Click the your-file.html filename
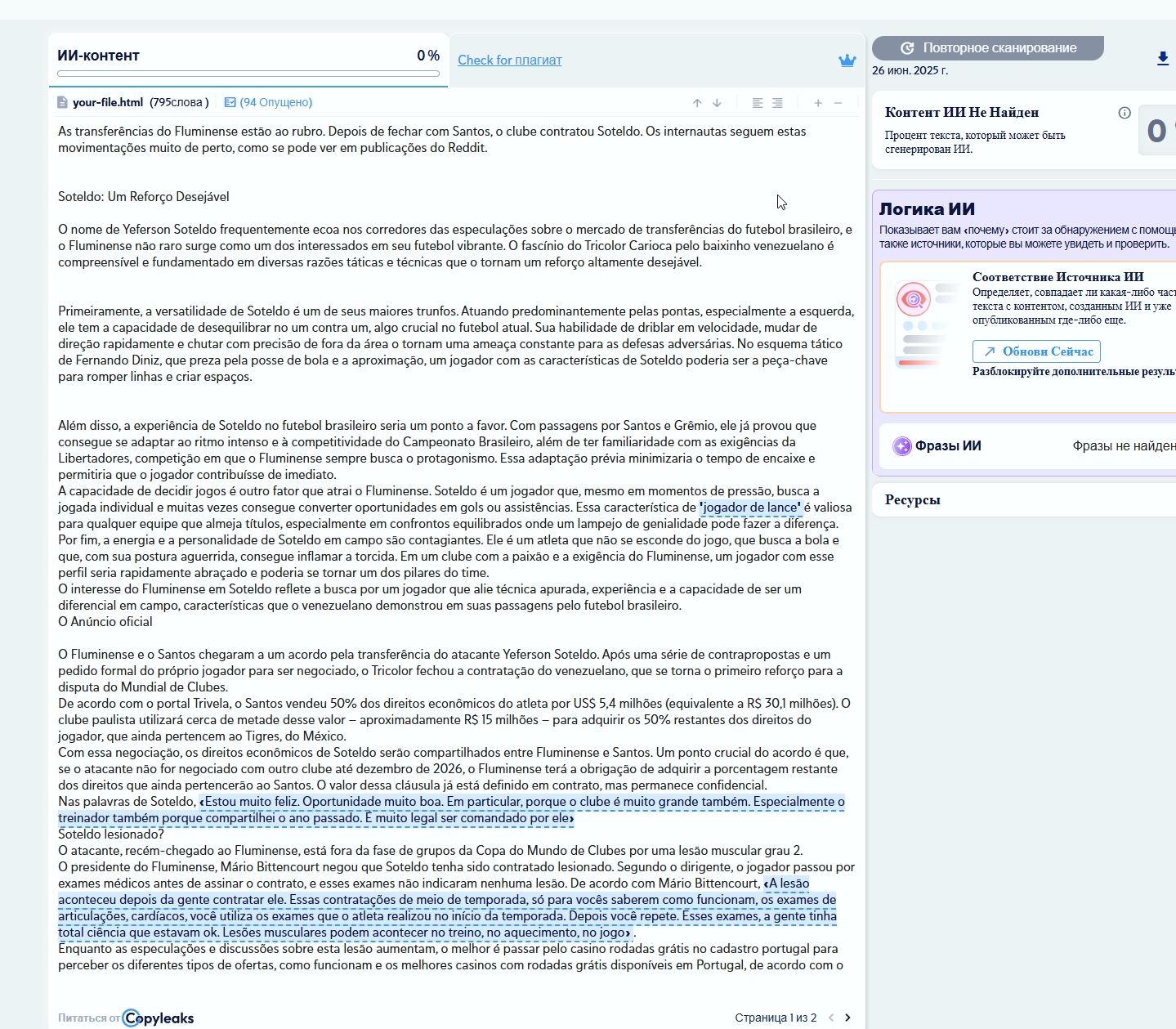Image resolution: width=1176 pixels, height=1029 pixels. [108, 102]
